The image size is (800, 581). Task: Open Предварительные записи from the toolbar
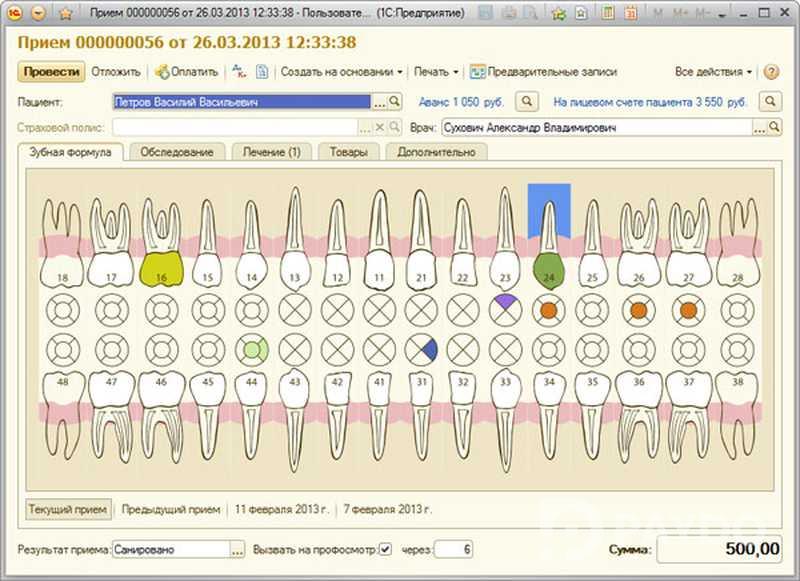543,72
